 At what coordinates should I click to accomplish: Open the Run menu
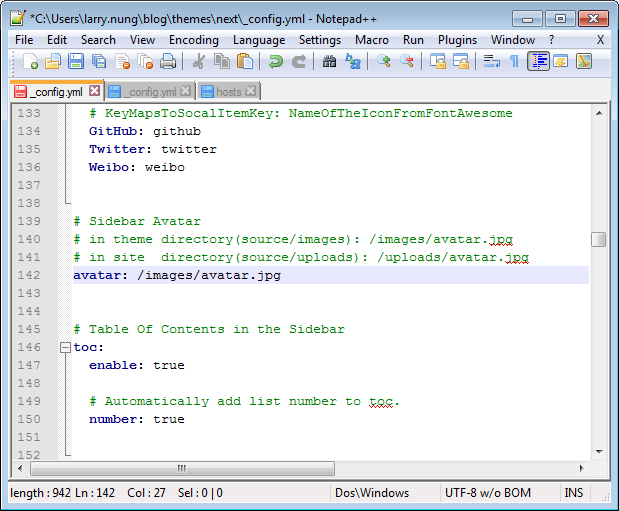point(413,40)
